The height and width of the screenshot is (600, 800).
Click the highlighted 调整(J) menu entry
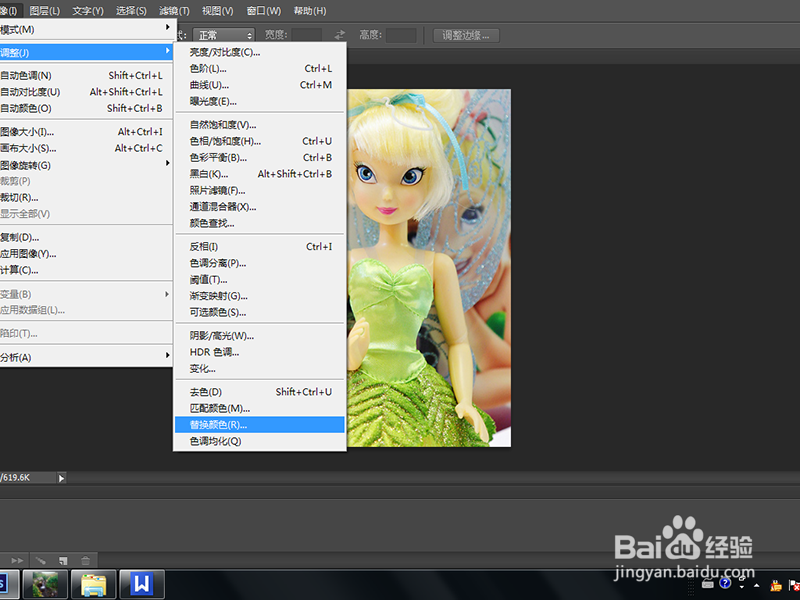point(86,52)
